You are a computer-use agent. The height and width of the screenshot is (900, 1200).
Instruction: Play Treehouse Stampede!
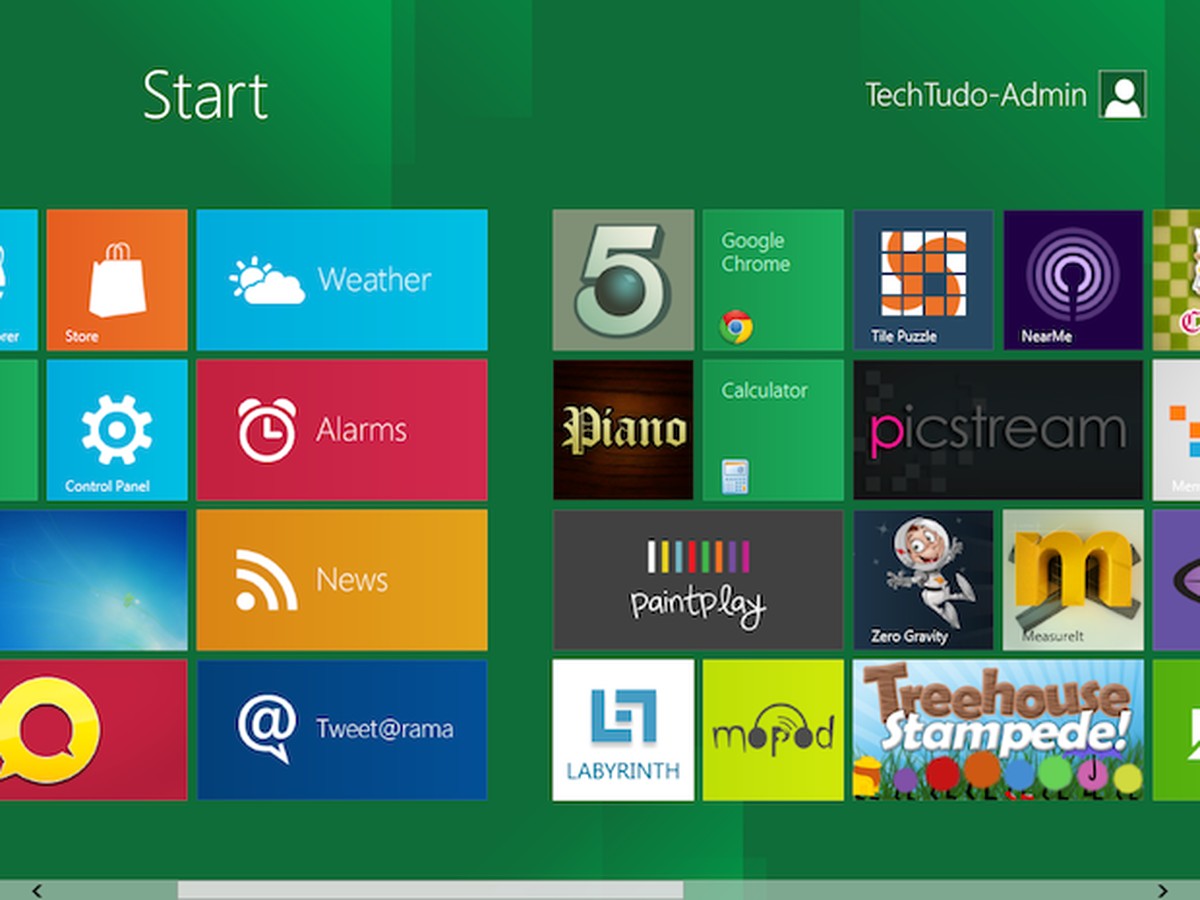point(997,730)
